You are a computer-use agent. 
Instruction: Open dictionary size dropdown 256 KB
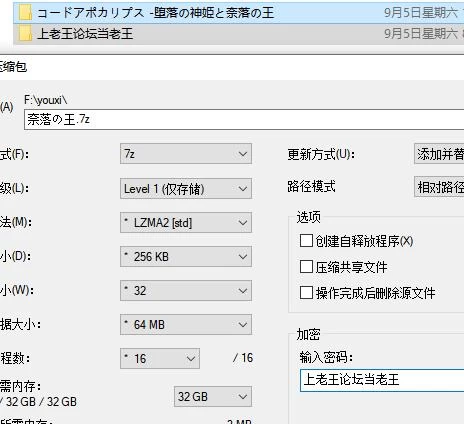(186, 257)
